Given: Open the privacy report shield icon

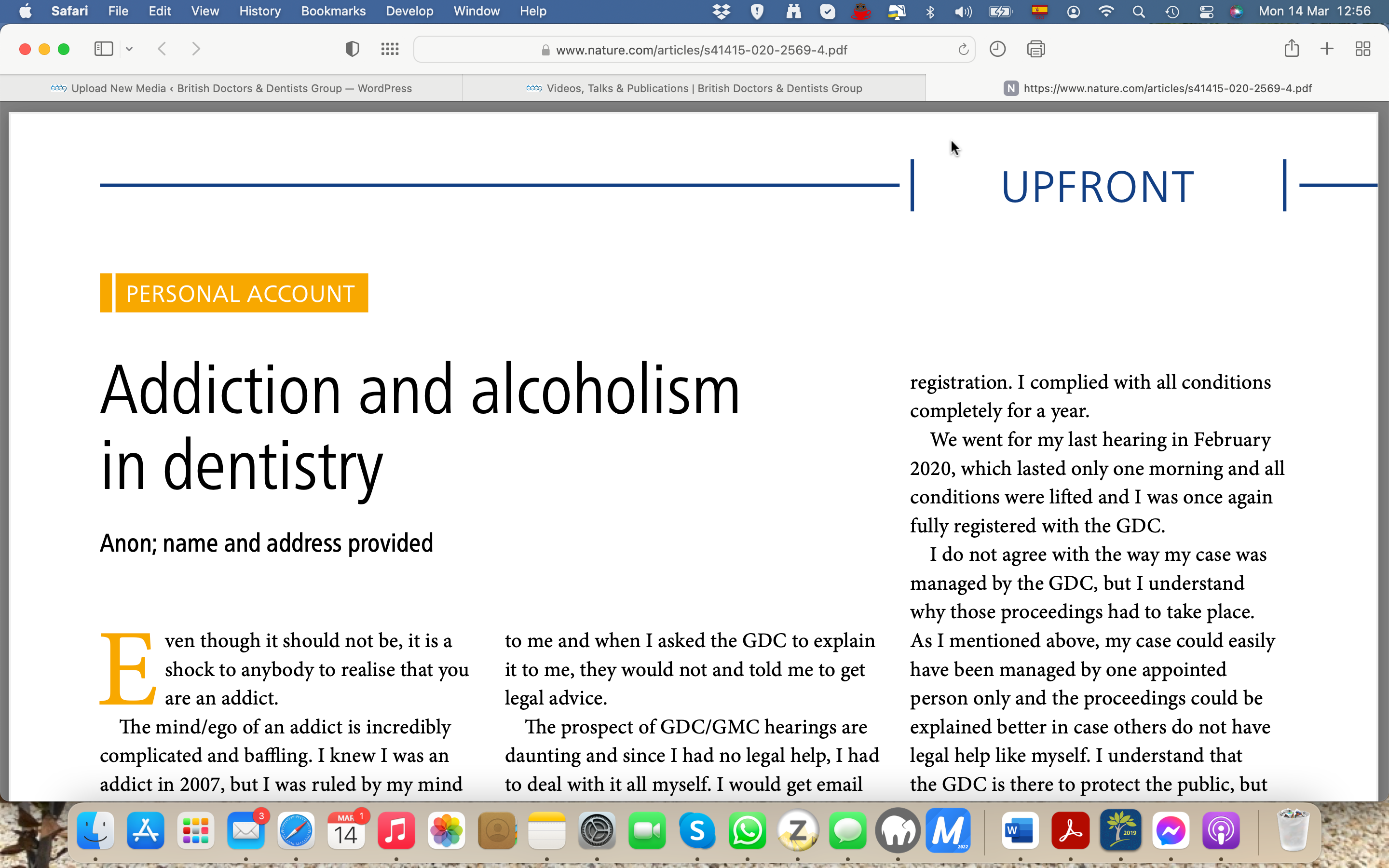Looking at the screenshot, I should coord(352,49).
